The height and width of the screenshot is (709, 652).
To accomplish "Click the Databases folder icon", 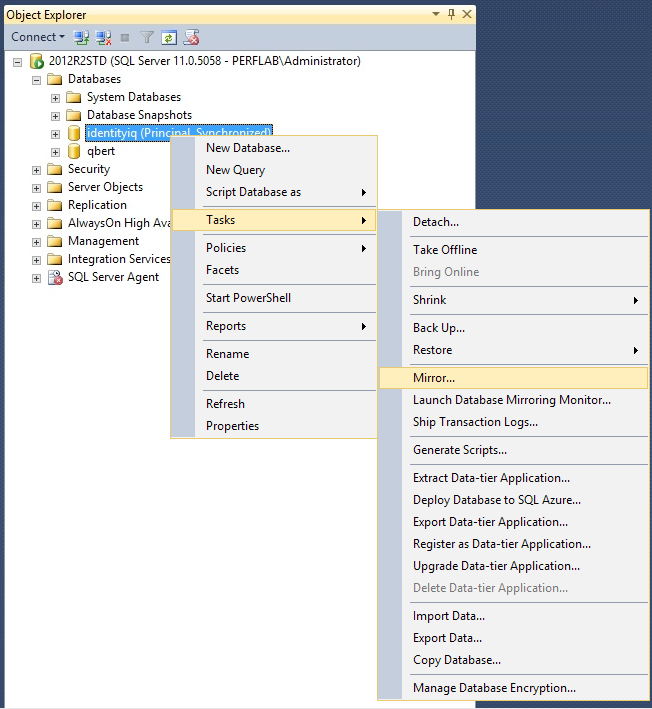I will click(55, 80).
